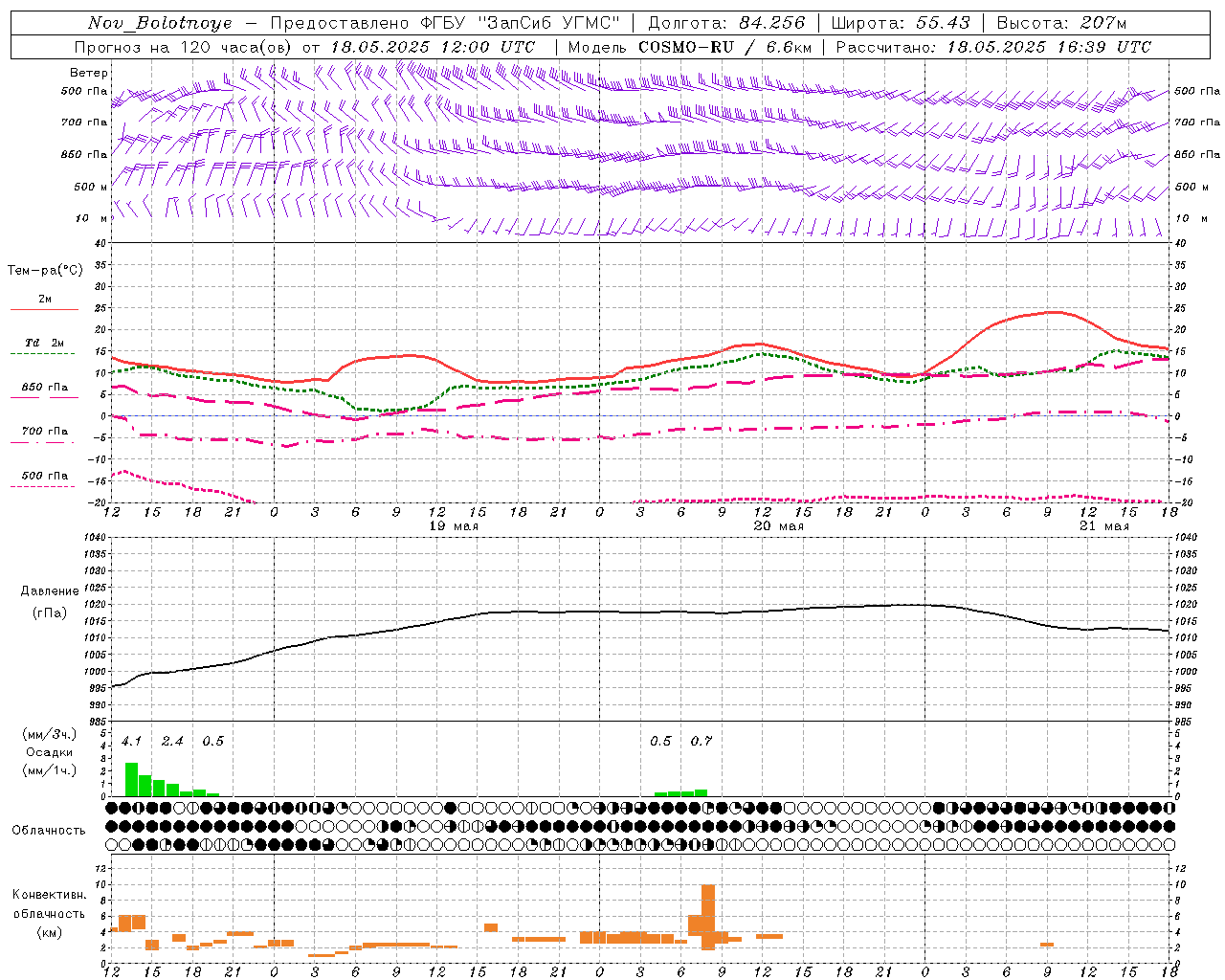1225x980 pixels.
Task: Click the 20 мая date label
Action: tap(779, 526)
